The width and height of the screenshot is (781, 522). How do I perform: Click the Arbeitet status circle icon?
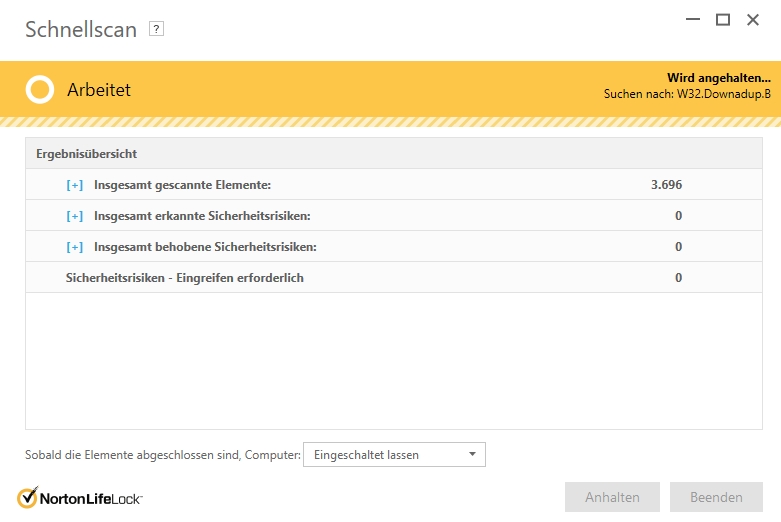40,90
